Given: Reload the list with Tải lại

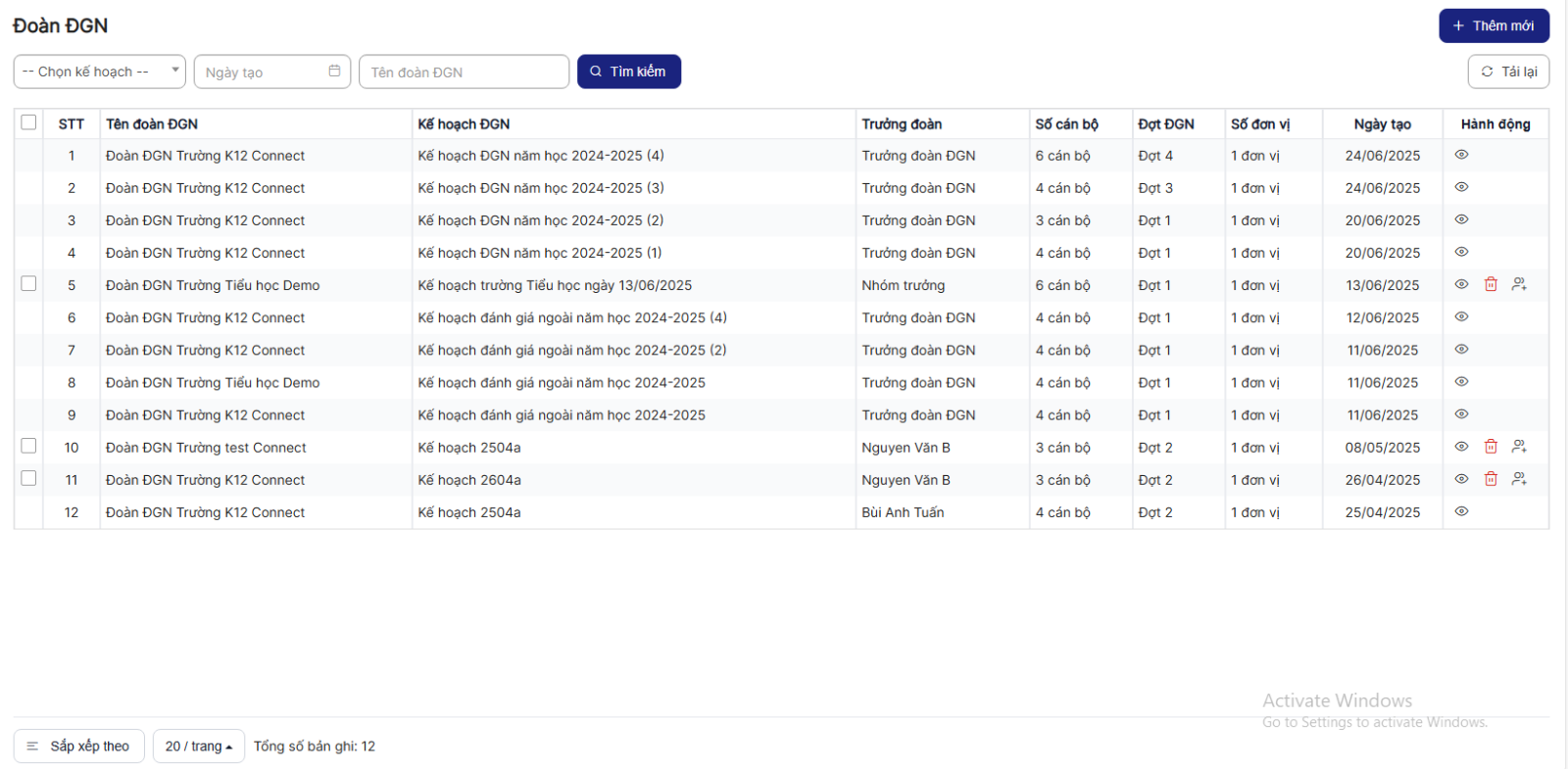Looking at the screenshot, I should point(1507,72).
